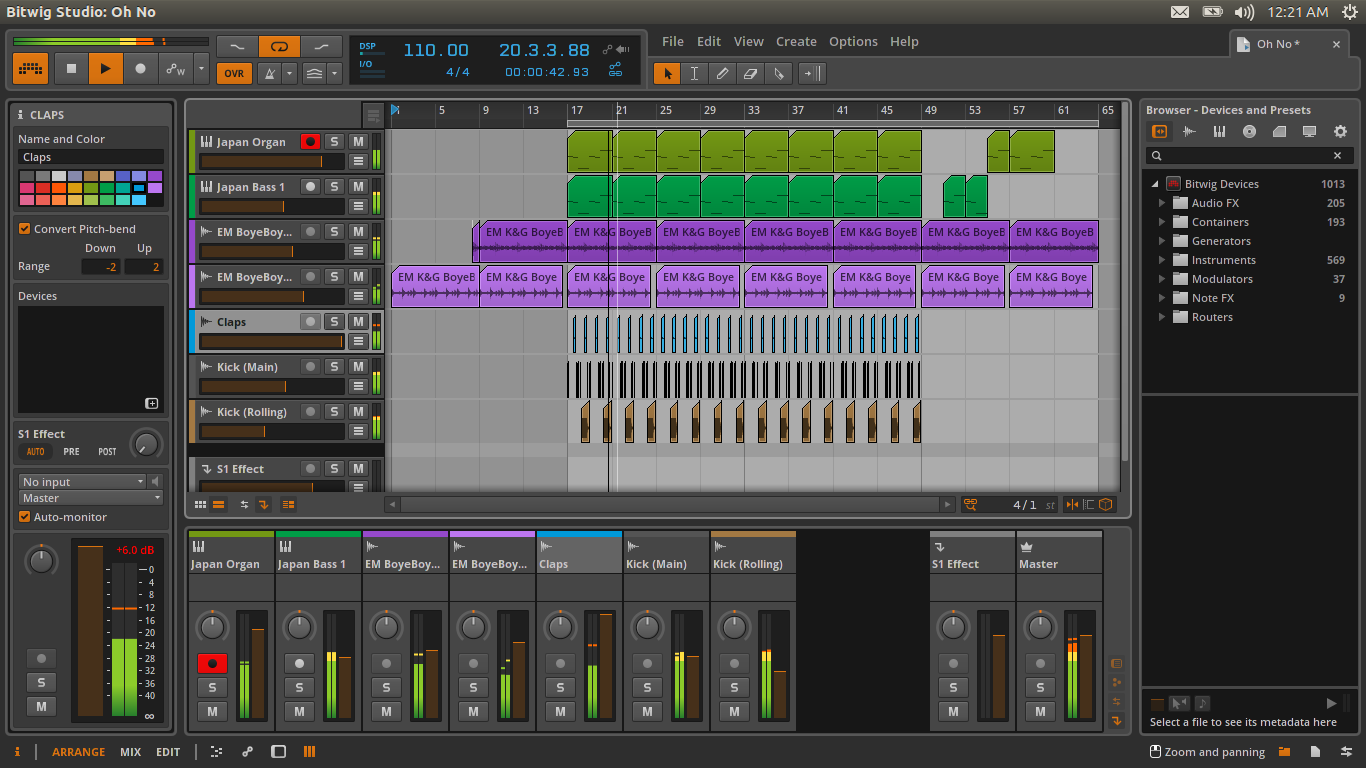Screen dimensions: 1366x768
Task: Open the Music browser disc icon
Action: coord(1249,132)
